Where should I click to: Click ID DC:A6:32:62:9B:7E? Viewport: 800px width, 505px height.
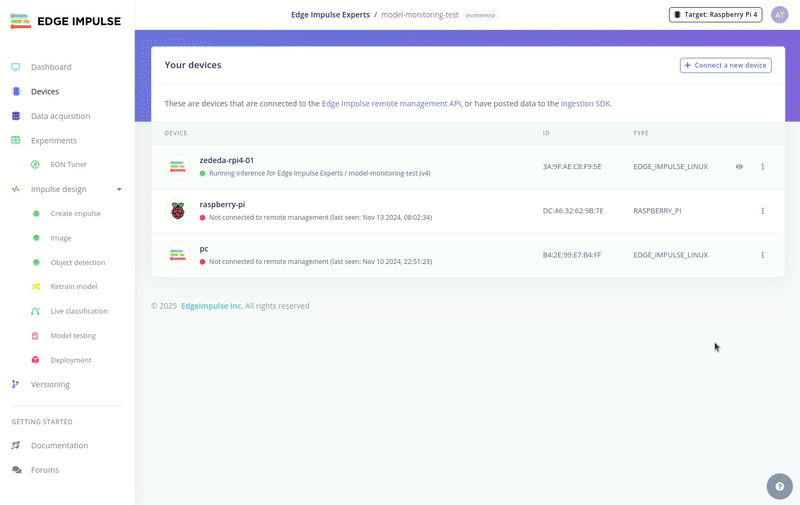pyautogui.click(x=573, y=211)
